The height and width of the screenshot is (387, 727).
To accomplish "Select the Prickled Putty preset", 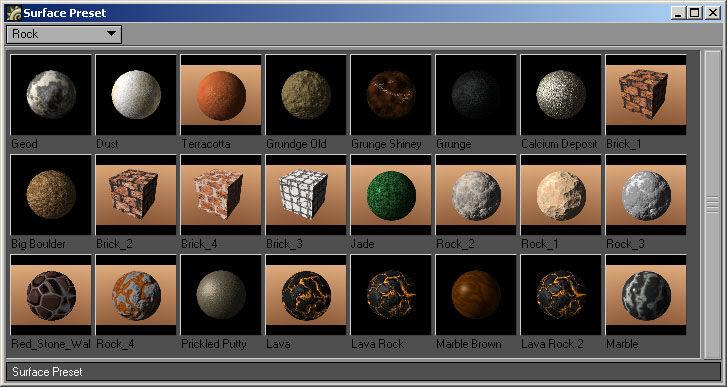I will [221, 295].
